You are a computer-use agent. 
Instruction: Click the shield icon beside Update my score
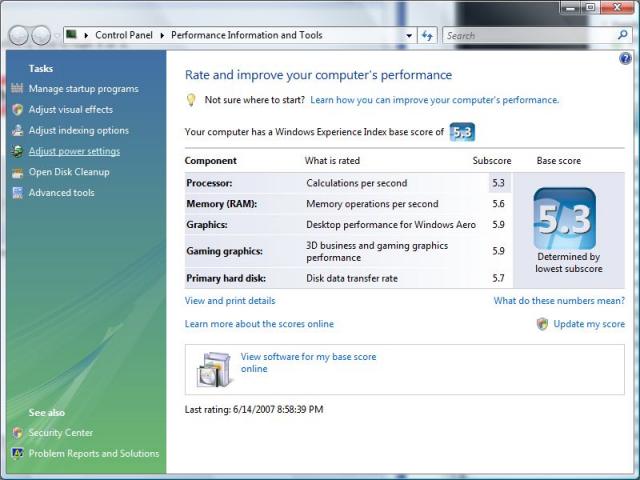coord(542,324)
